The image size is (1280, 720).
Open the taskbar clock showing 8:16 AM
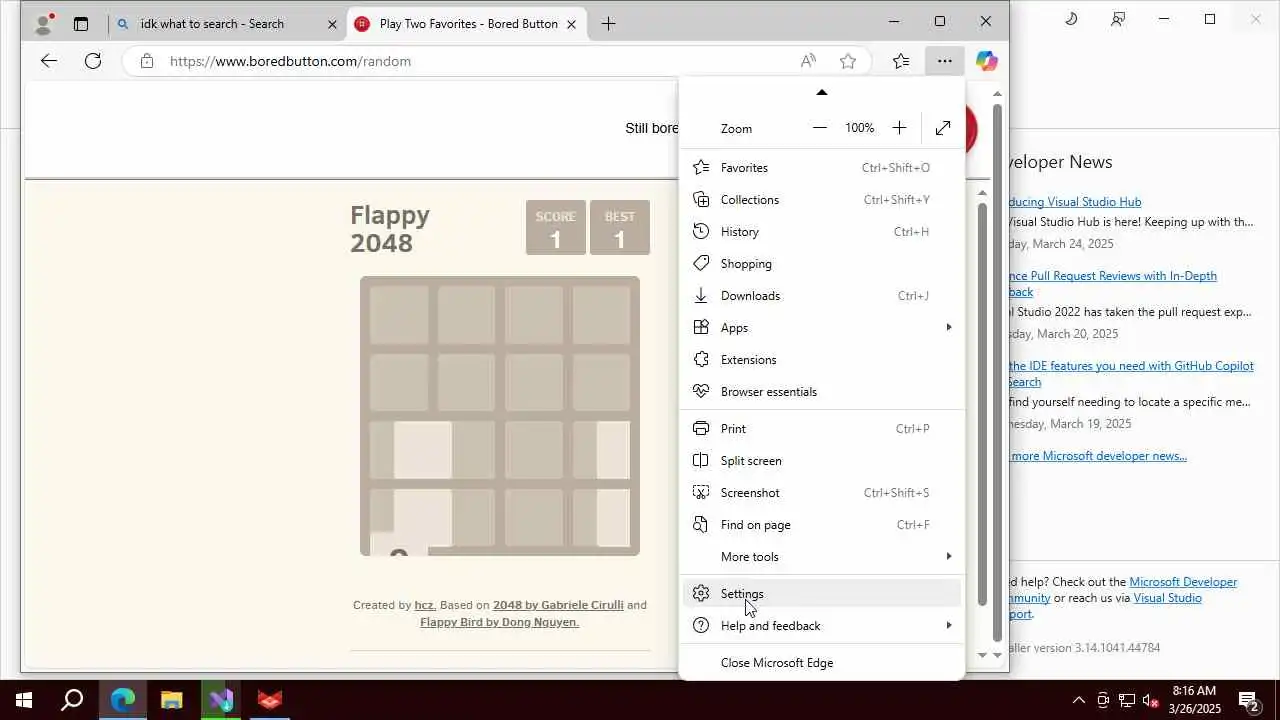(1194, 700)
